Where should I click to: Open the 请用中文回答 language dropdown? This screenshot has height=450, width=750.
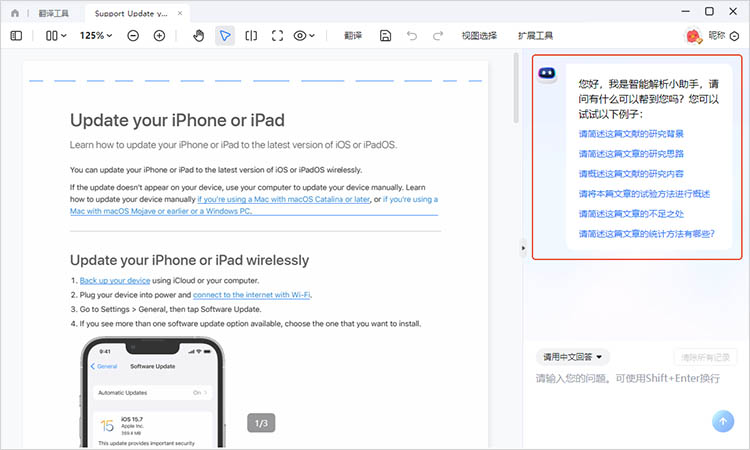pos(573,357)
